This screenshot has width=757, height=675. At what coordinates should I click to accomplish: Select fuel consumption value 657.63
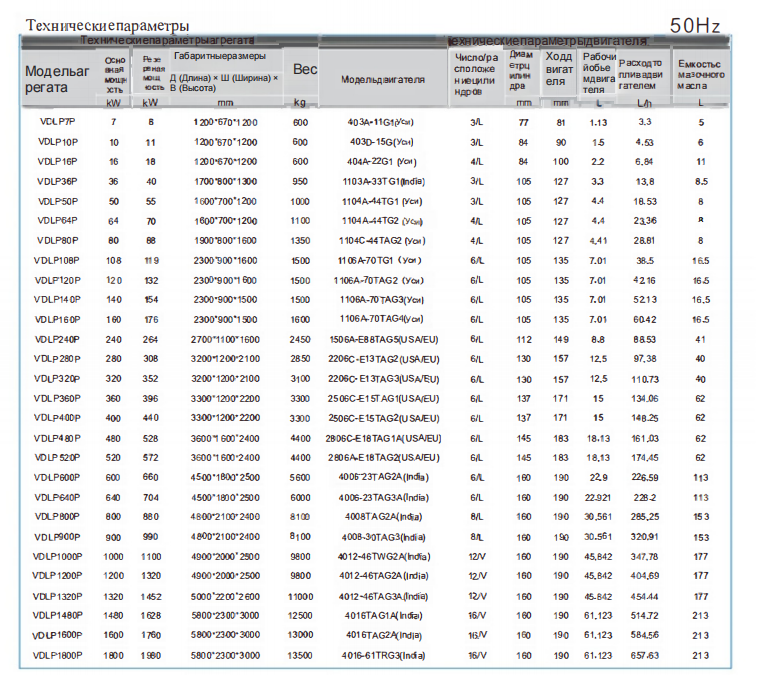(645, 656)
